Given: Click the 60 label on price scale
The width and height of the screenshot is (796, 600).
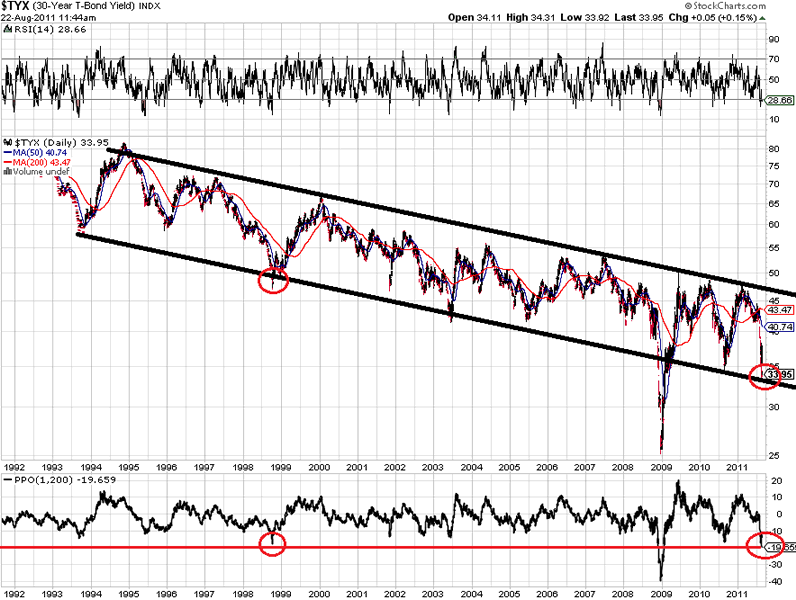Looking at the screenshot, I should 774,224.
